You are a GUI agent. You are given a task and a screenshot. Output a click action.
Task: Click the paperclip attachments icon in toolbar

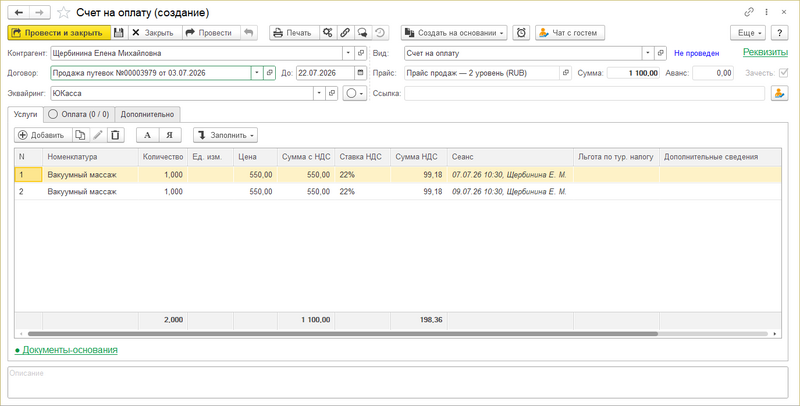(345, 33)
